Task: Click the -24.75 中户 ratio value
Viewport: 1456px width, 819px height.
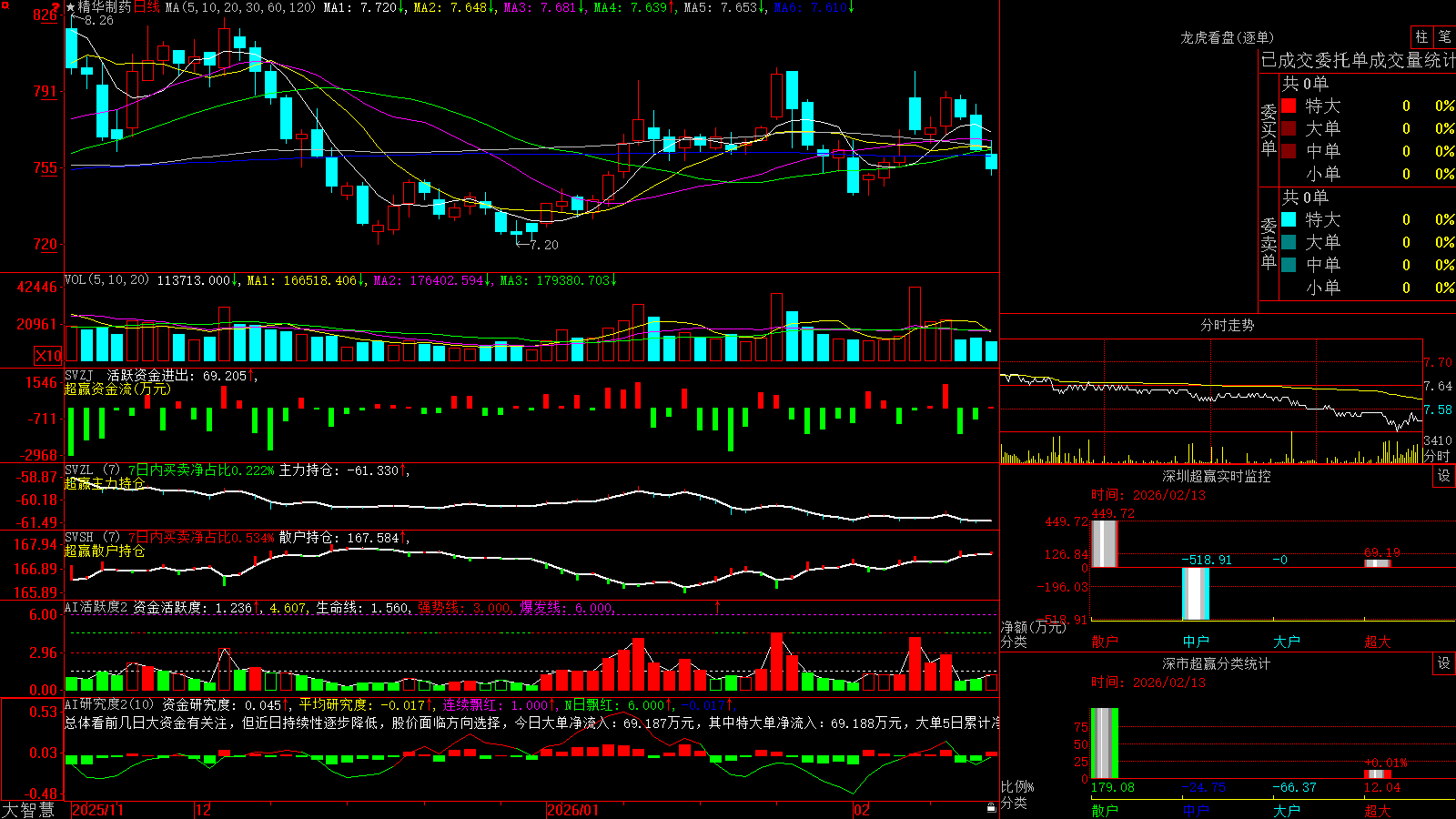Action: click(1204, 787)
